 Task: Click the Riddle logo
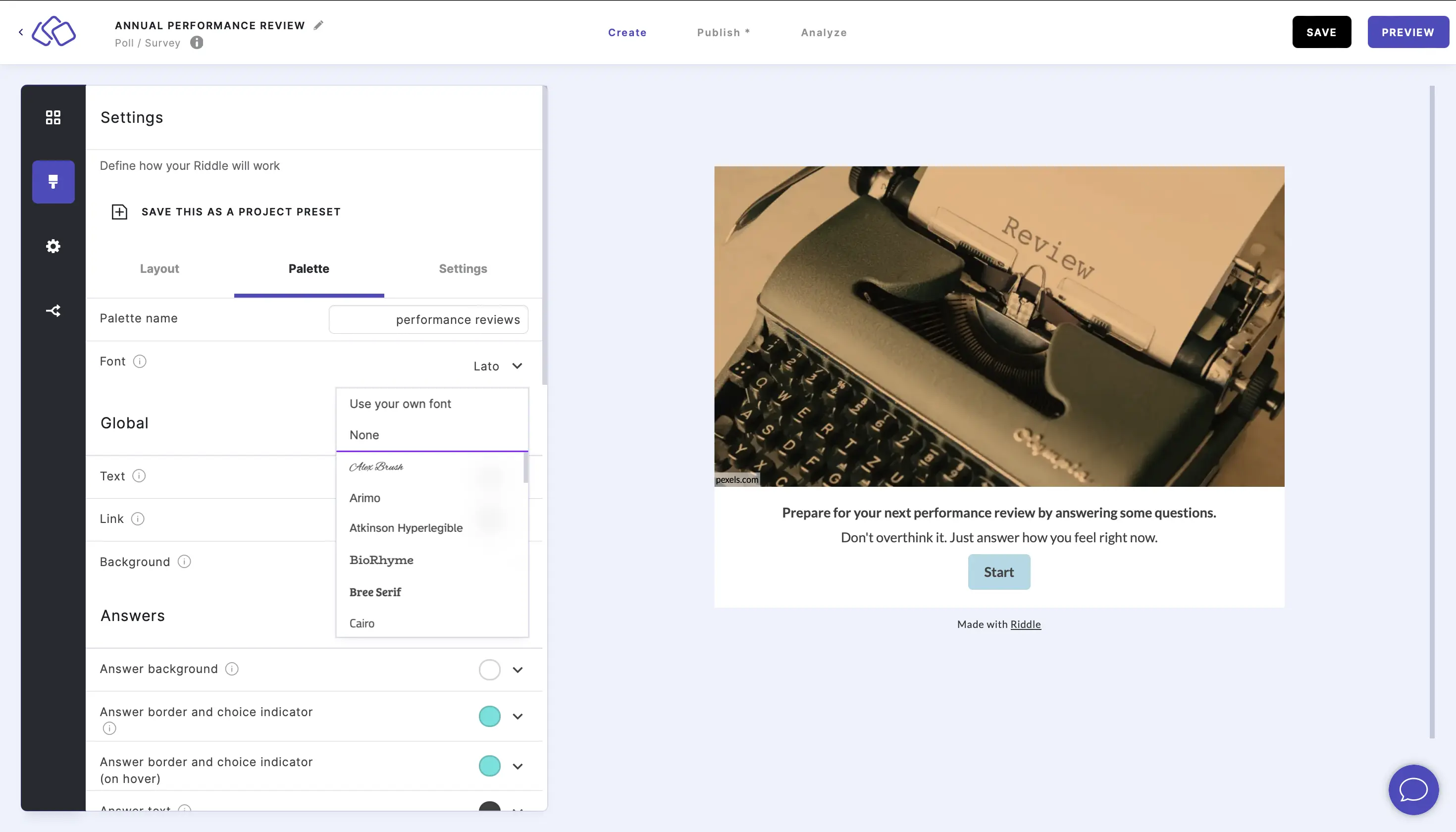pos(53,31)
